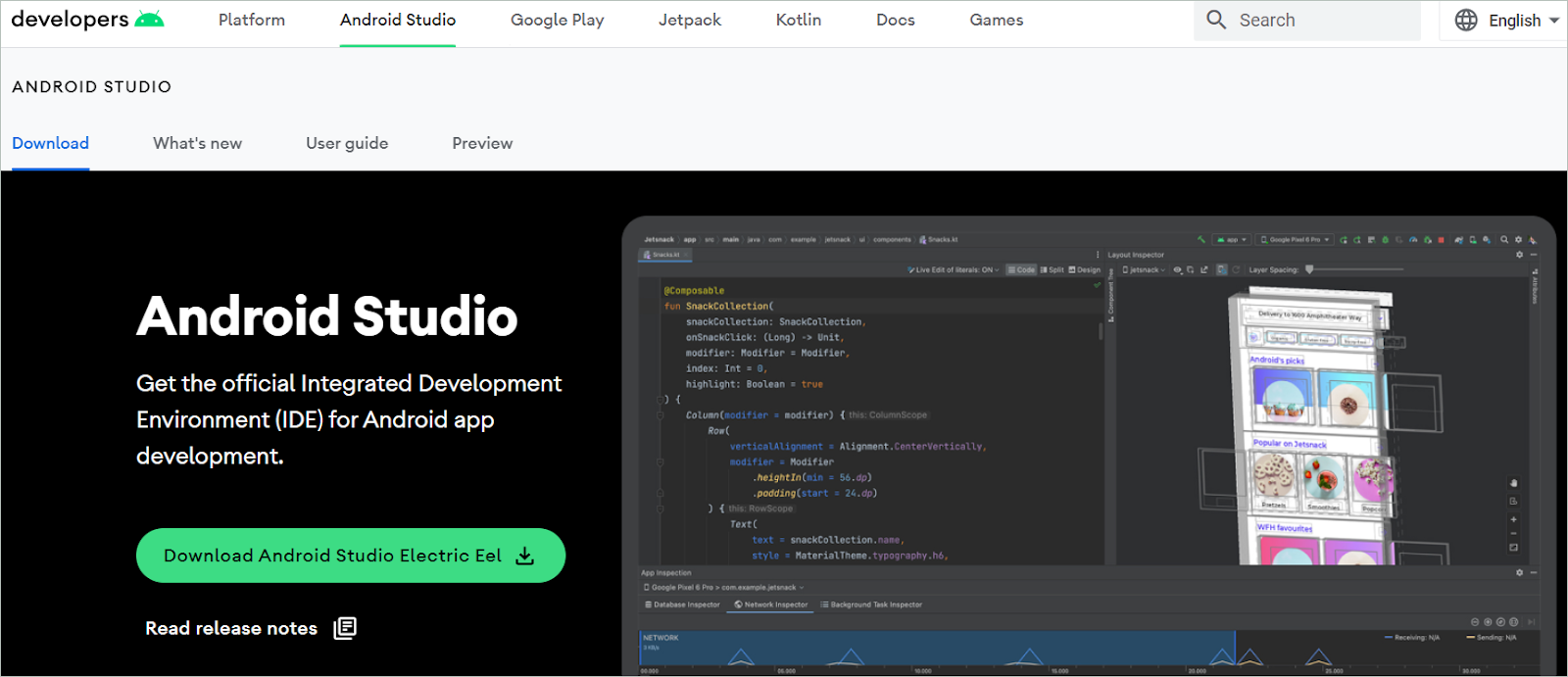Select the Snacks.kt editor tab

pyautogui.click(x=665, y=255)
